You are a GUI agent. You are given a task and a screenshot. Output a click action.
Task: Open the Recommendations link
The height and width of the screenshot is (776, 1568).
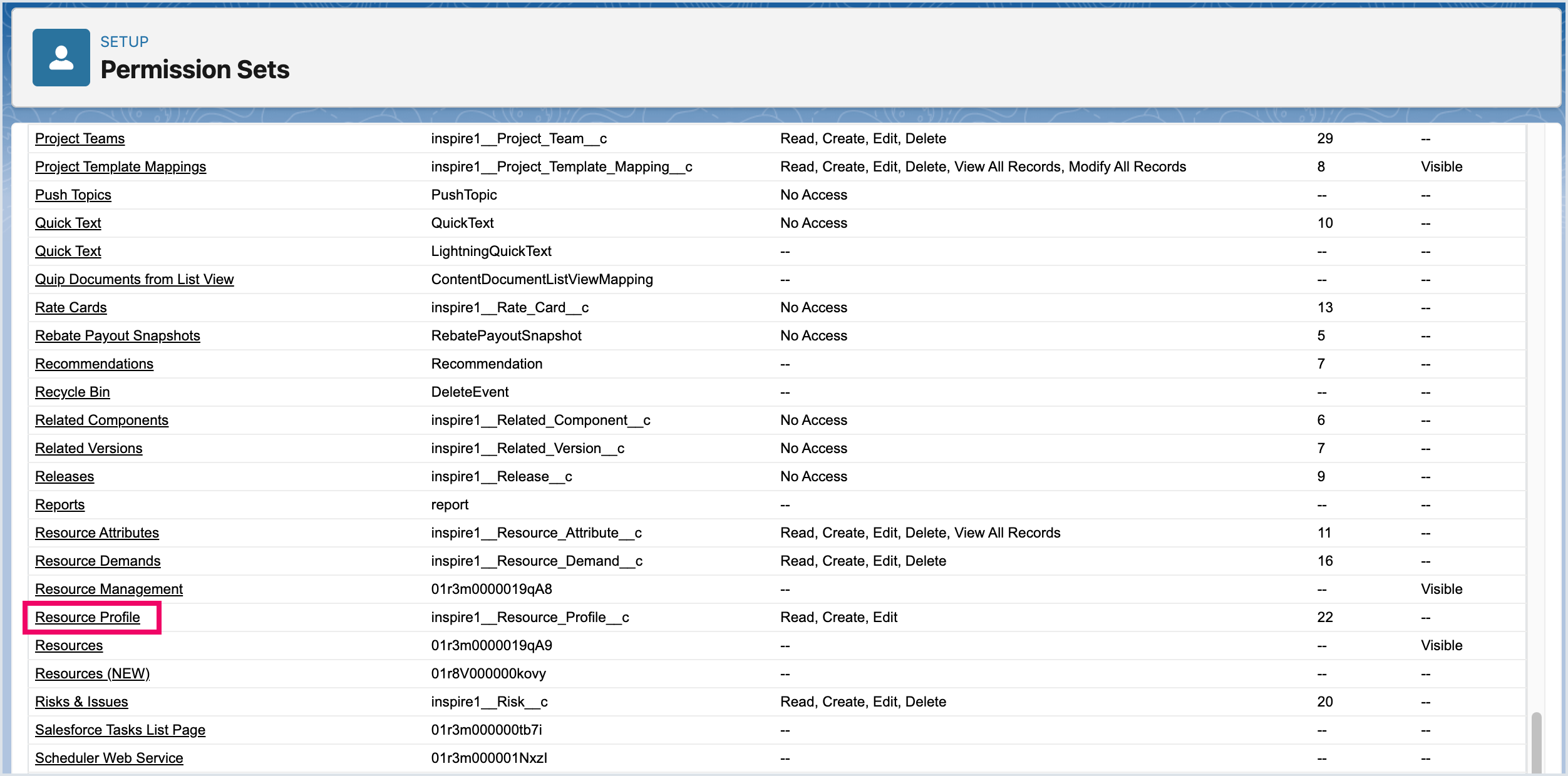point(94,364)
